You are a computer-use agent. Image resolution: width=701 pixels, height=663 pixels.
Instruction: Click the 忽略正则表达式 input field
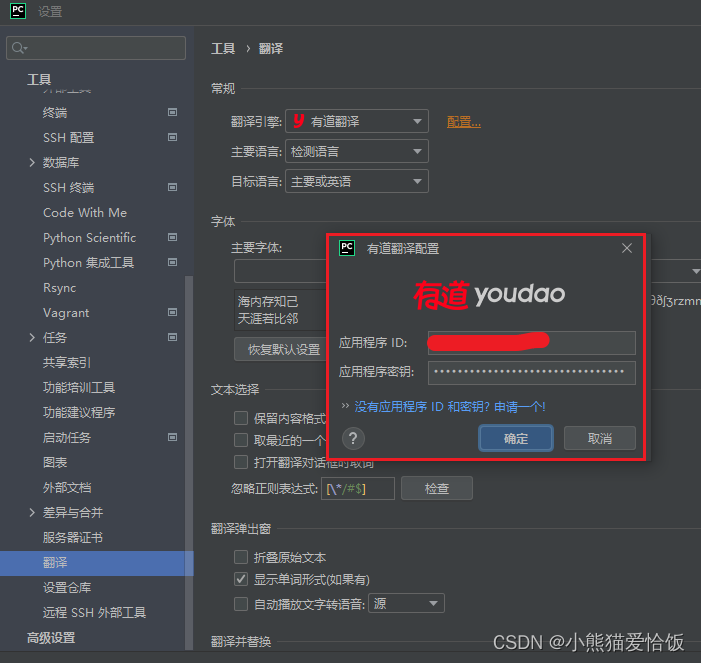[x=358, y=488]
